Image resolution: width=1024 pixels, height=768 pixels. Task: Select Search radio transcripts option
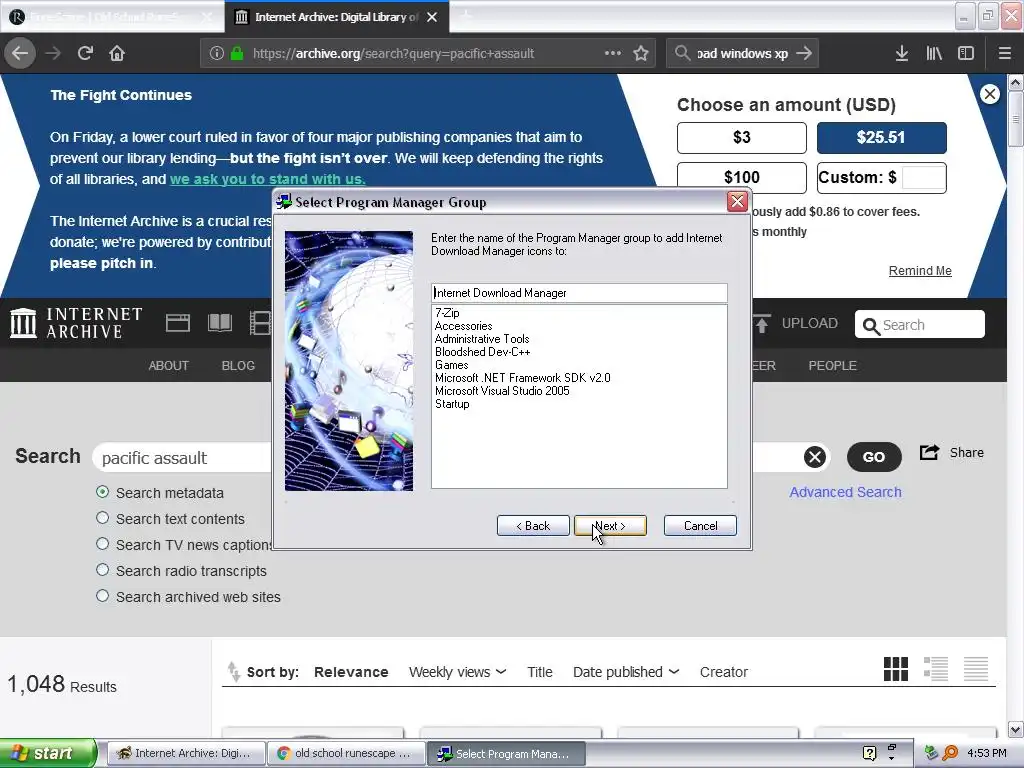(x=103, y=570)
